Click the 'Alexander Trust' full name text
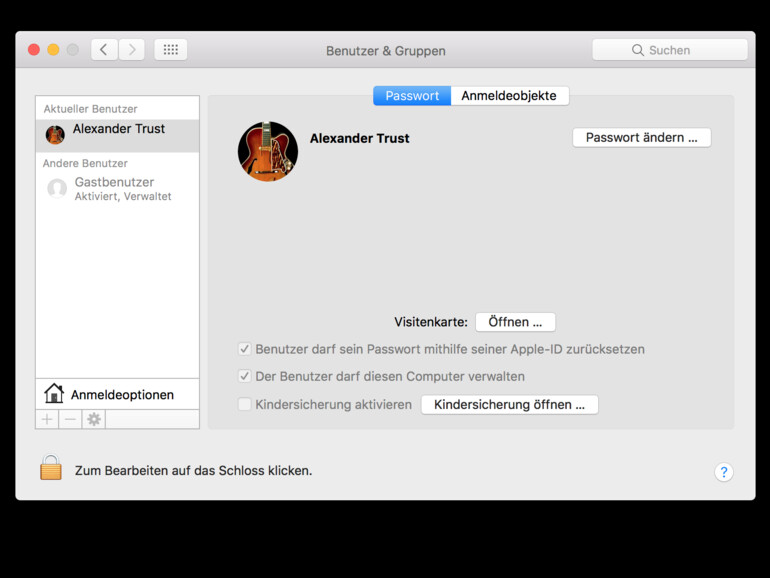This screenshot has width=770, height=578. 359,138
